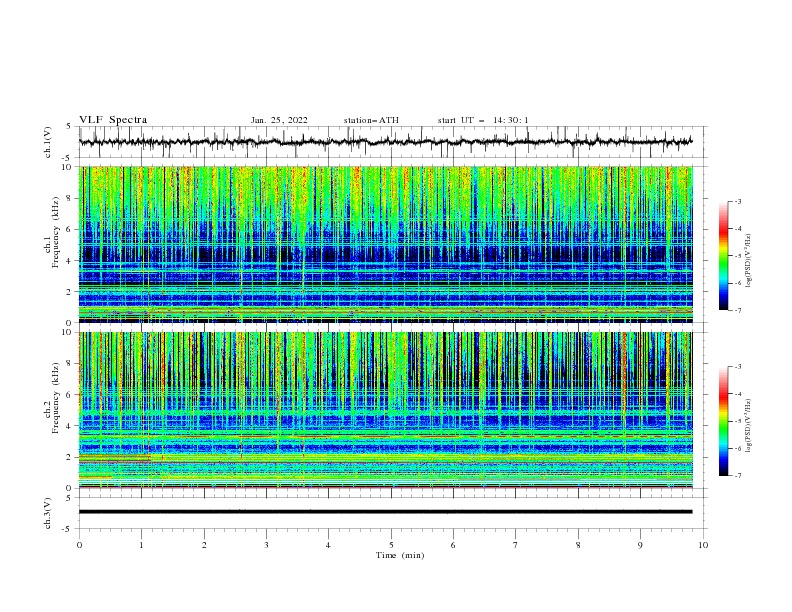Click the "start UT = 14:30:1" header text

tap(483, 120)
